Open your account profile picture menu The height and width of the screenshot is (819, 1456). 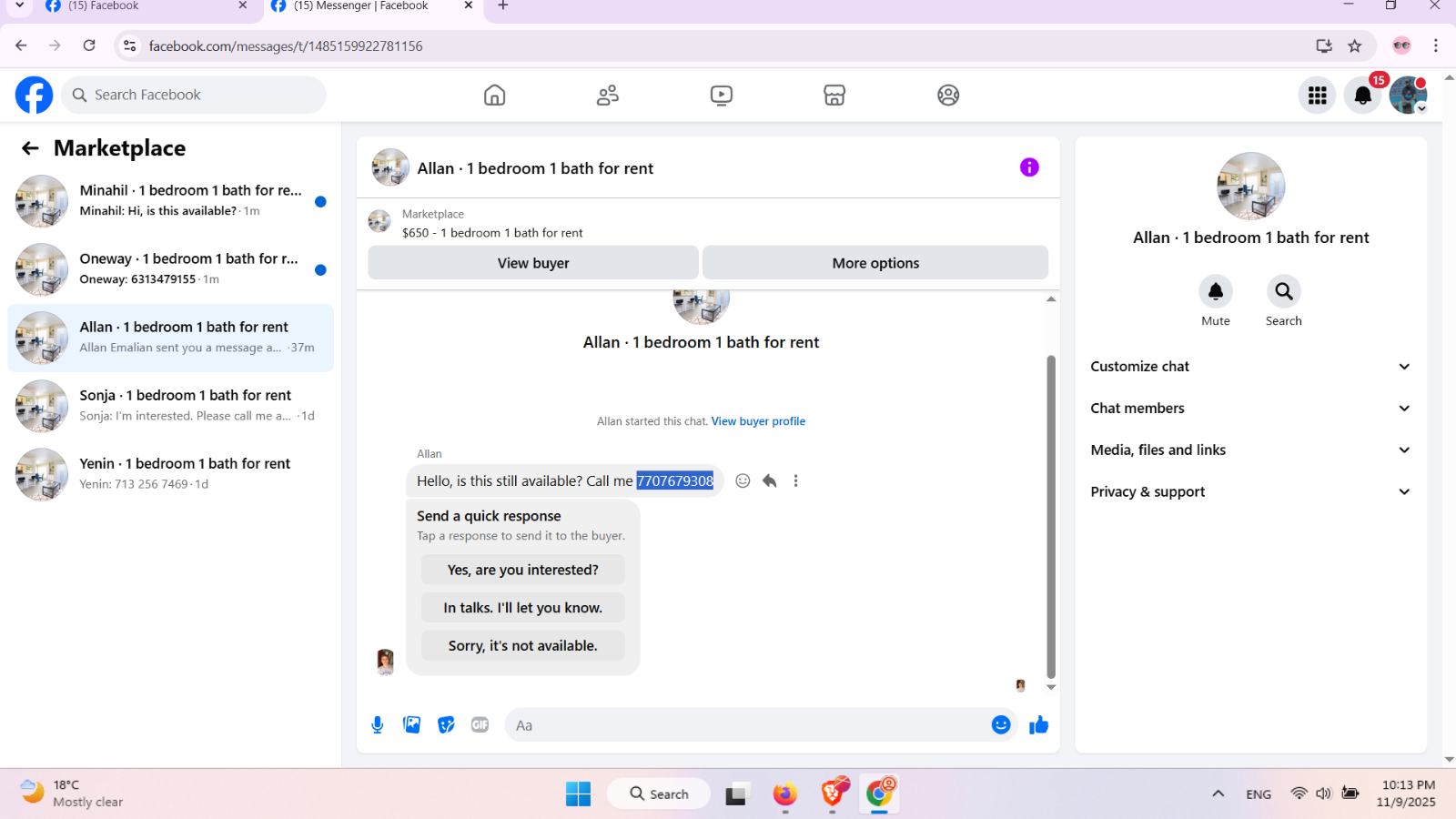coord(1408,95)
